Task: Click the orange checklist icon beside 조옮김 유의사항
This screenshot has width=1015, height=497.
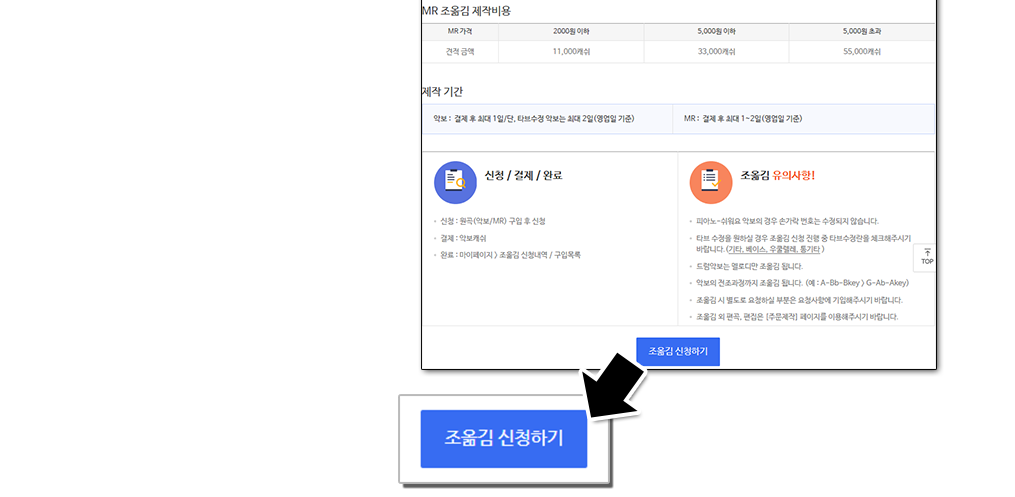Action: tap(711, 182)
